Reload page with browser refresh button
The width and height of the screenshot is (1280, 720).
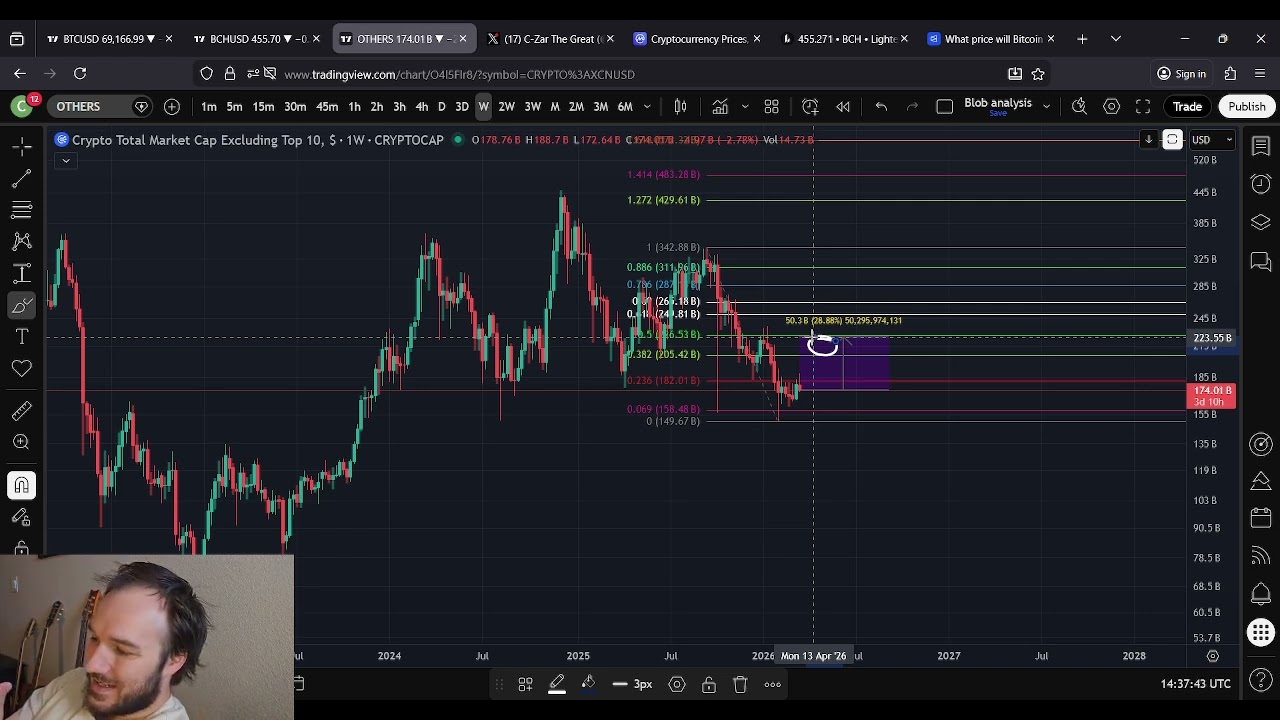80,74
